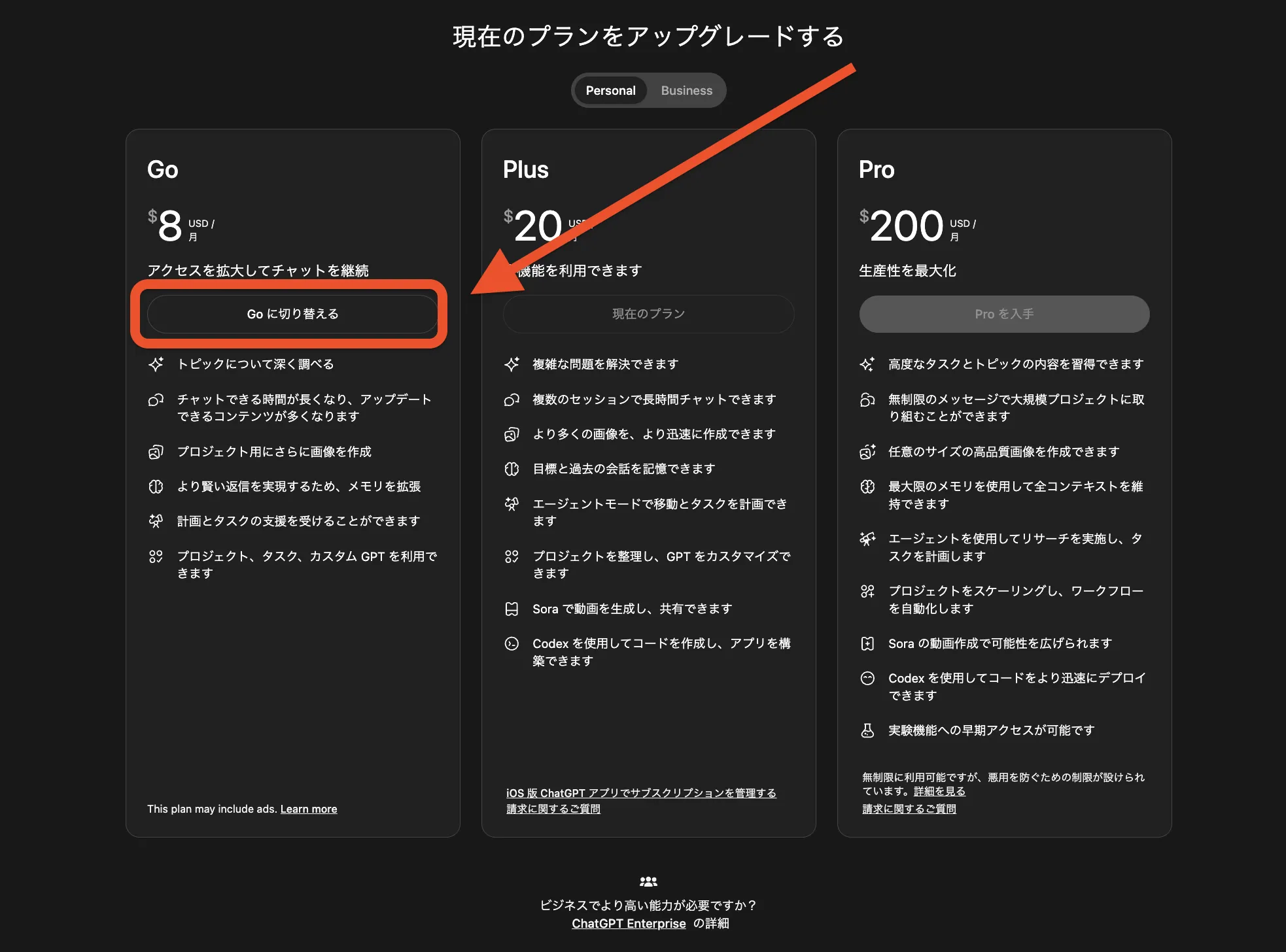Click the Sora video icon in Plus plan
This screenshot has width=1286, height=952.
(512, 609)
